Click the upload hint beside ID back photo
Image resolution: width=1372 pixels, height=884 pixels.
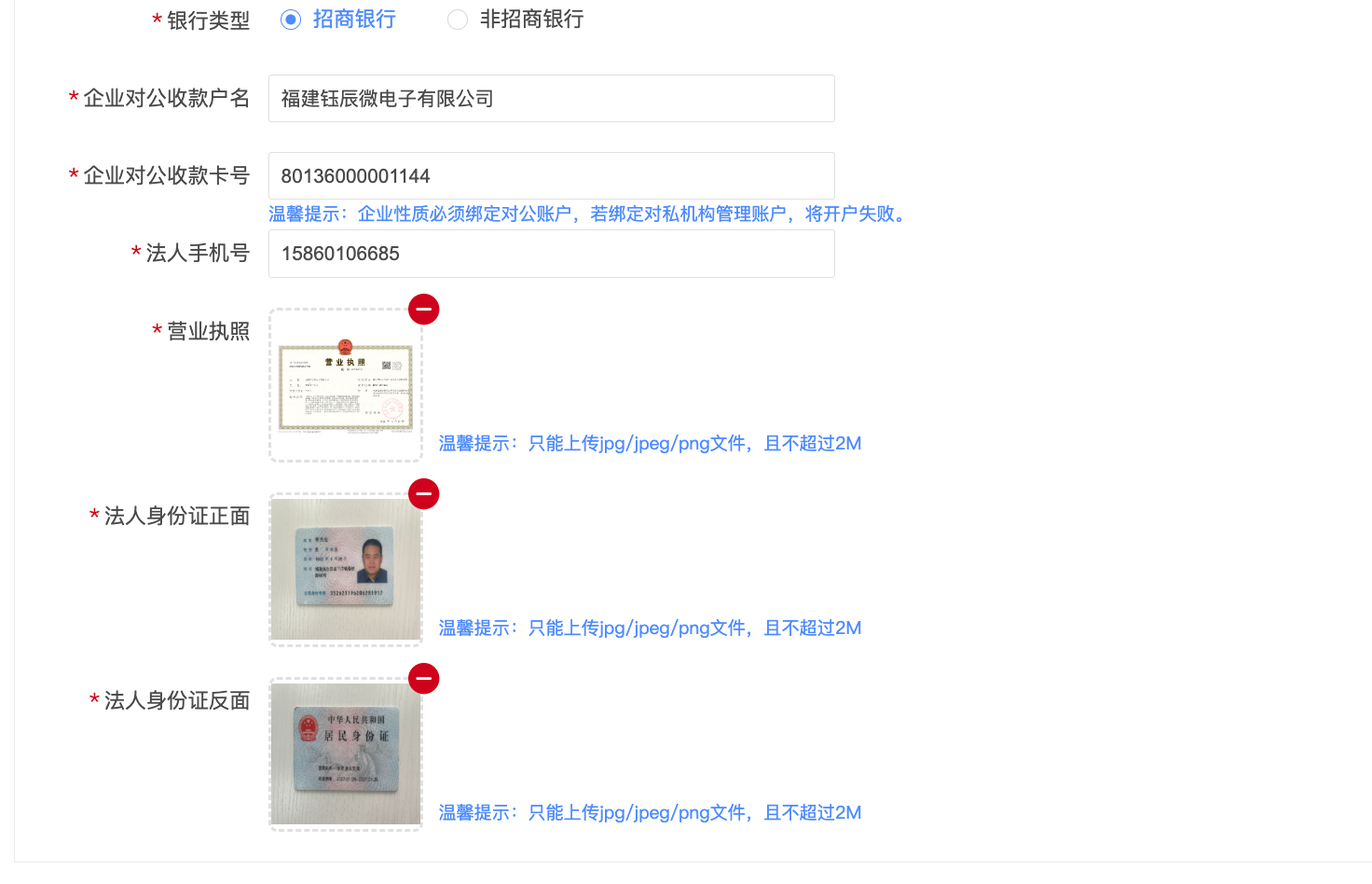coord(650,813)
